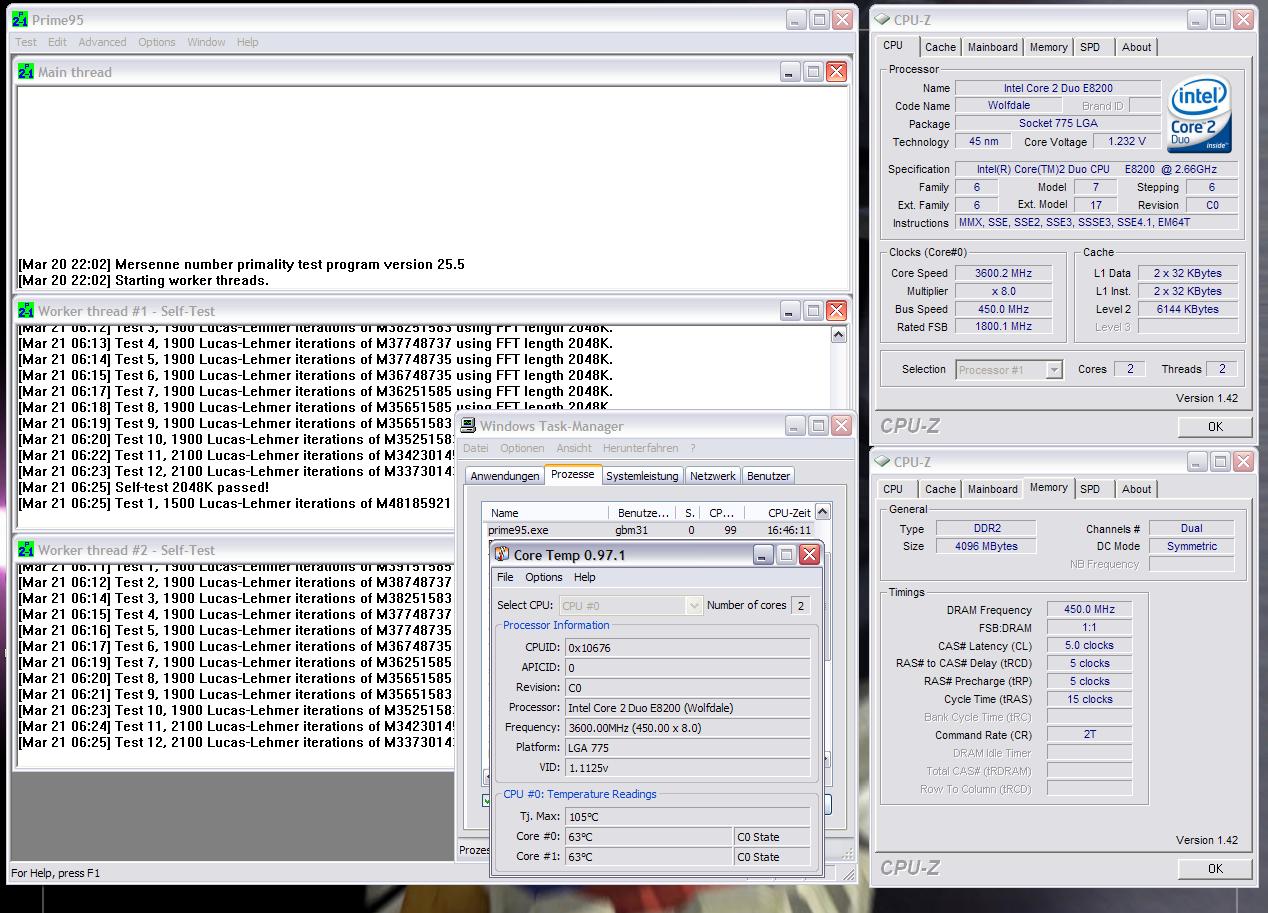1268x913 pixels.
Task: Click the Code Name value 'Wolfdale'
Action: (x=1008, y=106)
